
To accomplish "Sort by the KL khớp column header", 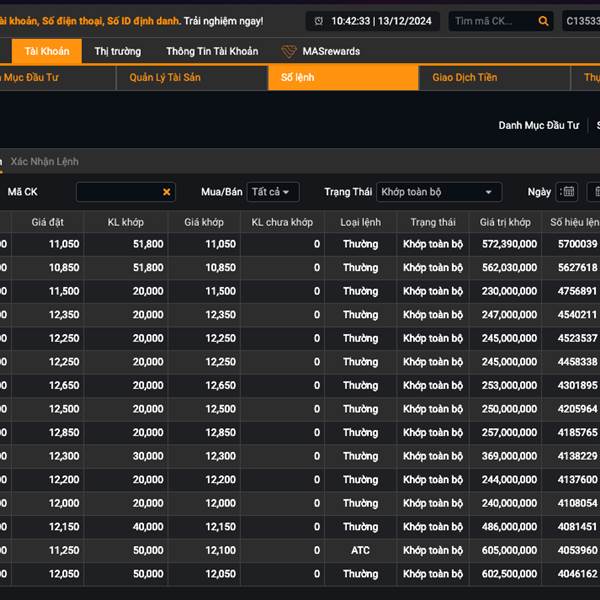I will pyautogui.click(x=126, y=222).
